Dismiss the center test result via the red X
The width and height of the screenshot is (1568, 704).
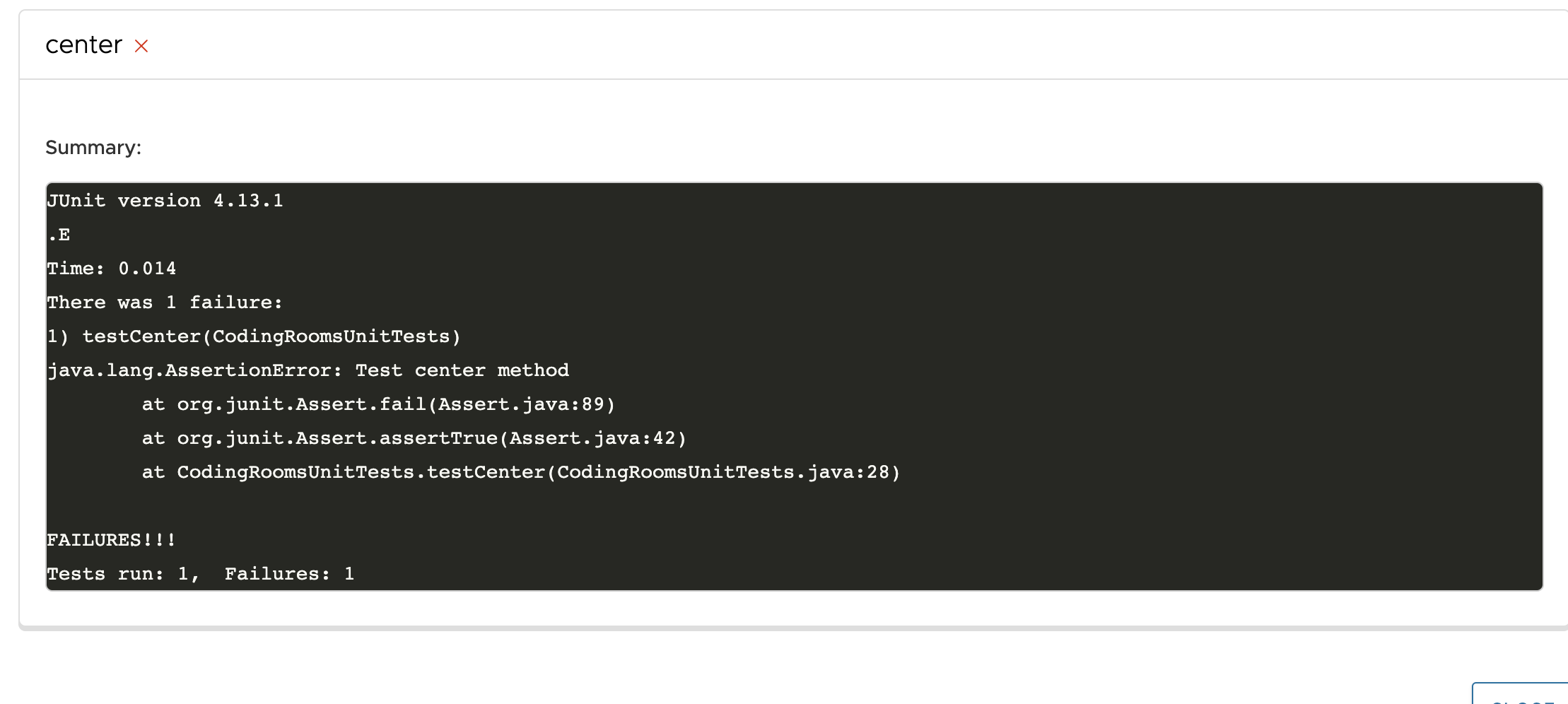(141, 47)
